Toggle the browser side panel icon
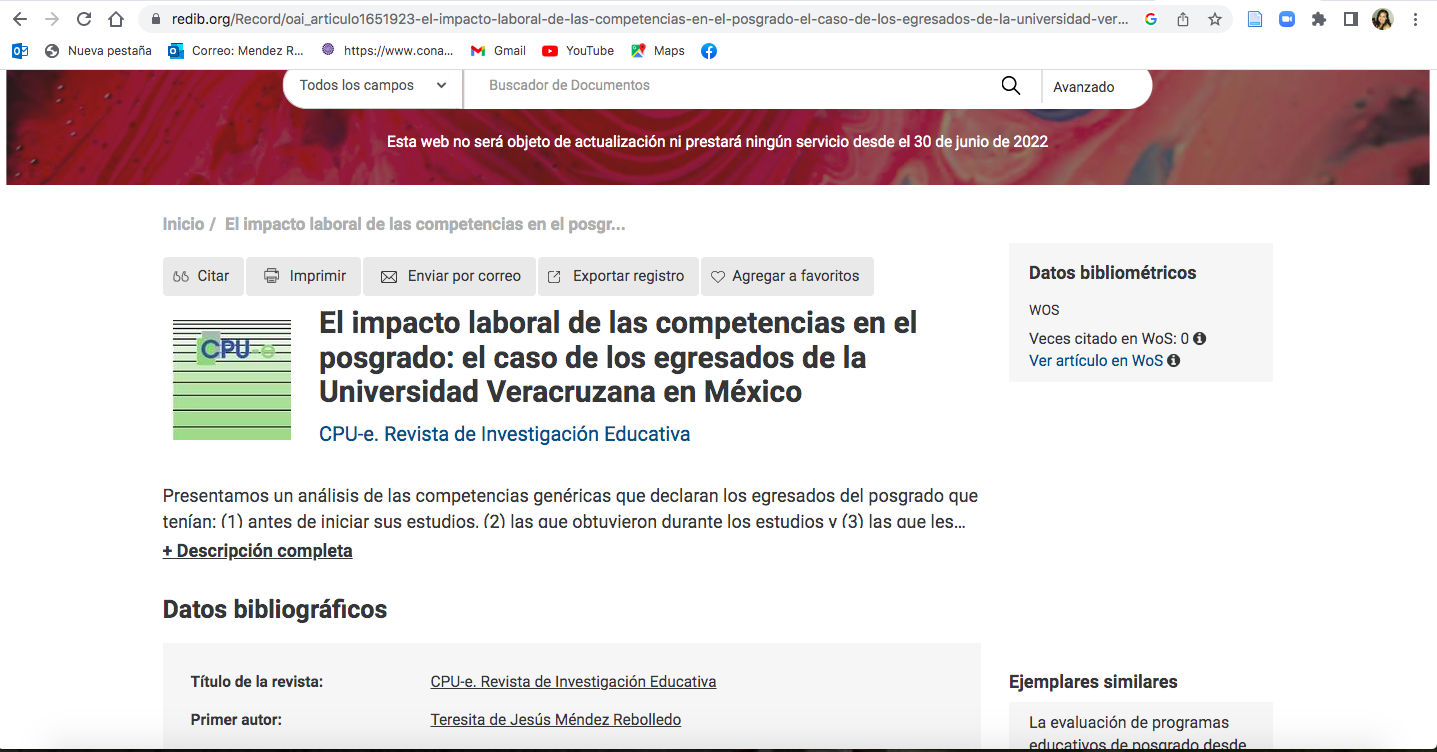This screenshot has width=1437, height=752. pos(1351,19)
